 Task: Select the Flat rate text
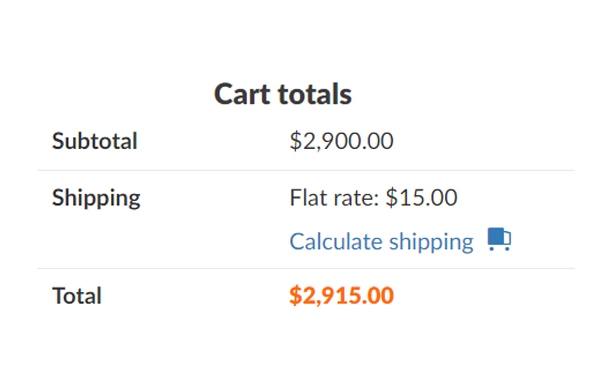coord(334,197)
